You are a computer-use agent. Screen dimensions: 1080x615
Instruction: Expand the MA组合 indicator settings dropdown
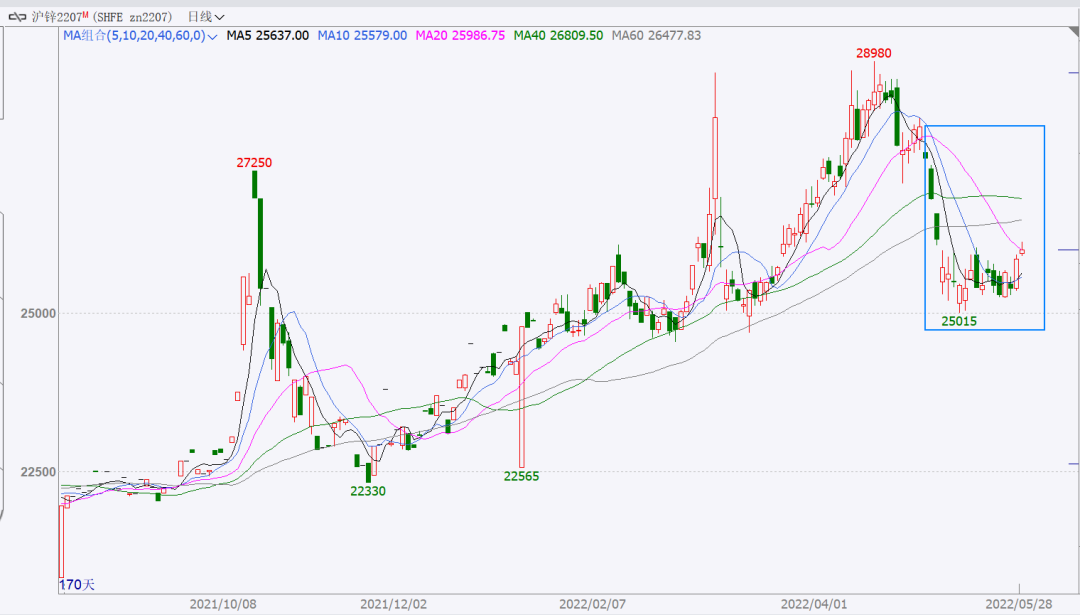tap(211, 36)
